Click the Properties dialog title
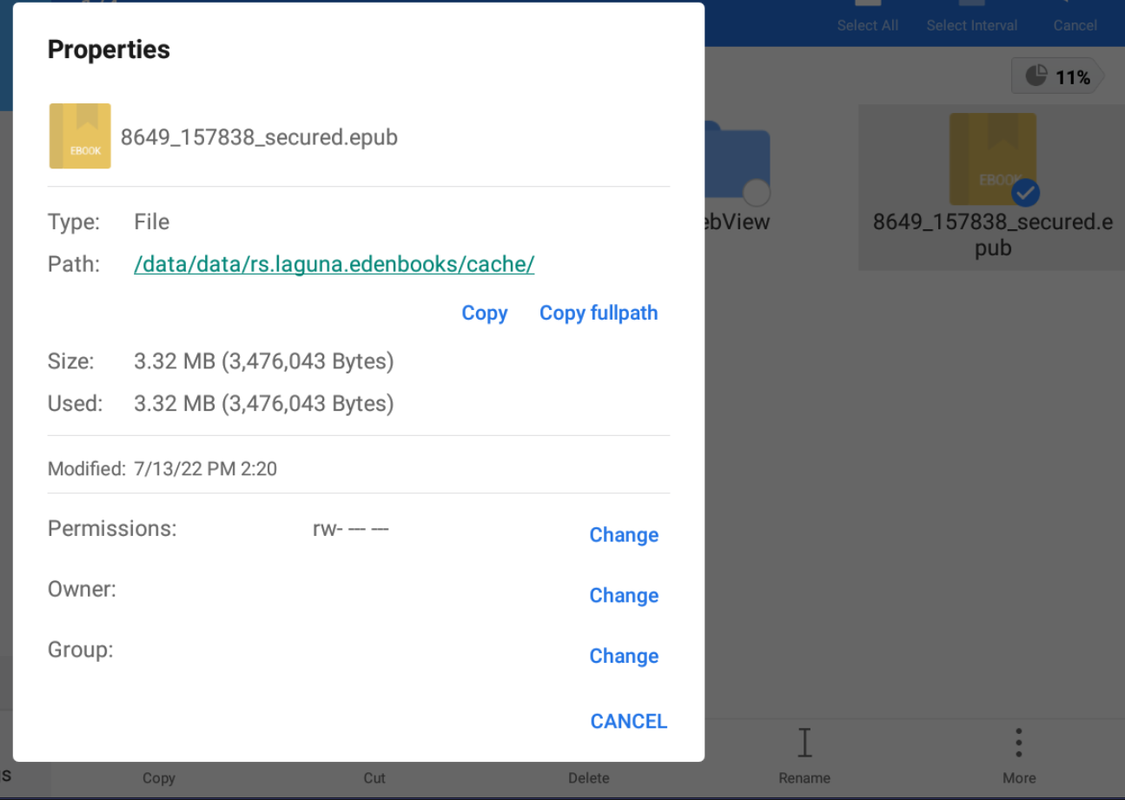This screenshot has width=1125, height=800. 108,50
